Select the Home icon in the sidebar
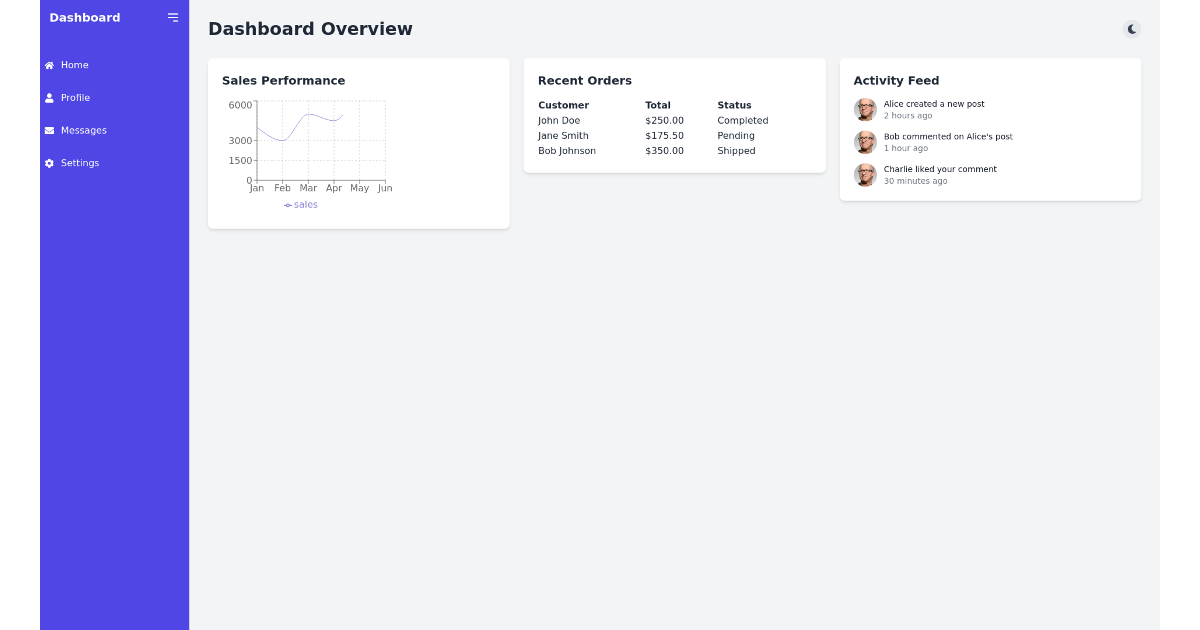The image size is (1200, 630). 48,65
